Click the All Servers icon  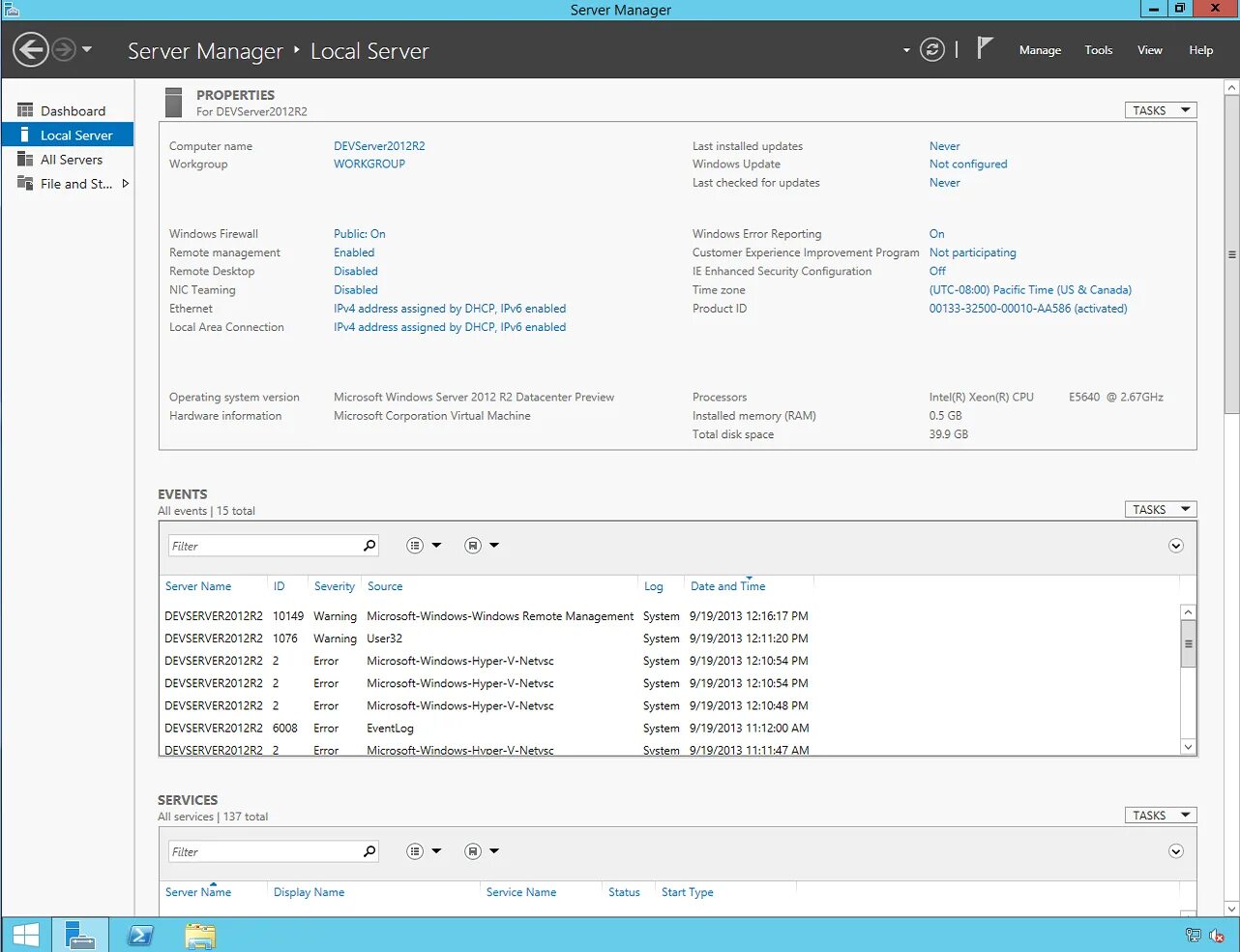click(25, 160)
